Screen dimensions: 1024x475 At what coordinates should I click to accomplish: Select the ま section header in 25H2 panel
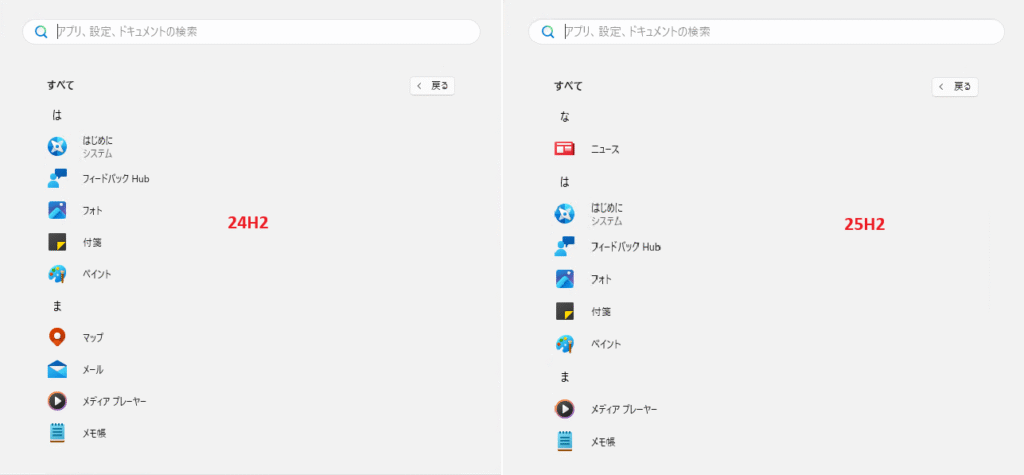[x=565, y=376]
